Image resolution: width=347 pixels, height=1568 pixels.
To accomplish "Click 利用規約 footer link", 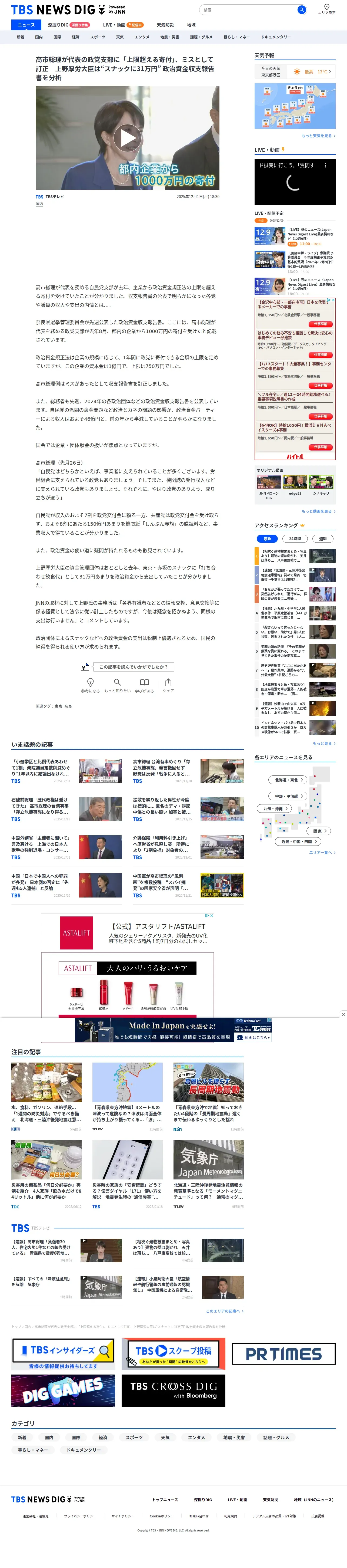I will click(x=230, y=1516).
